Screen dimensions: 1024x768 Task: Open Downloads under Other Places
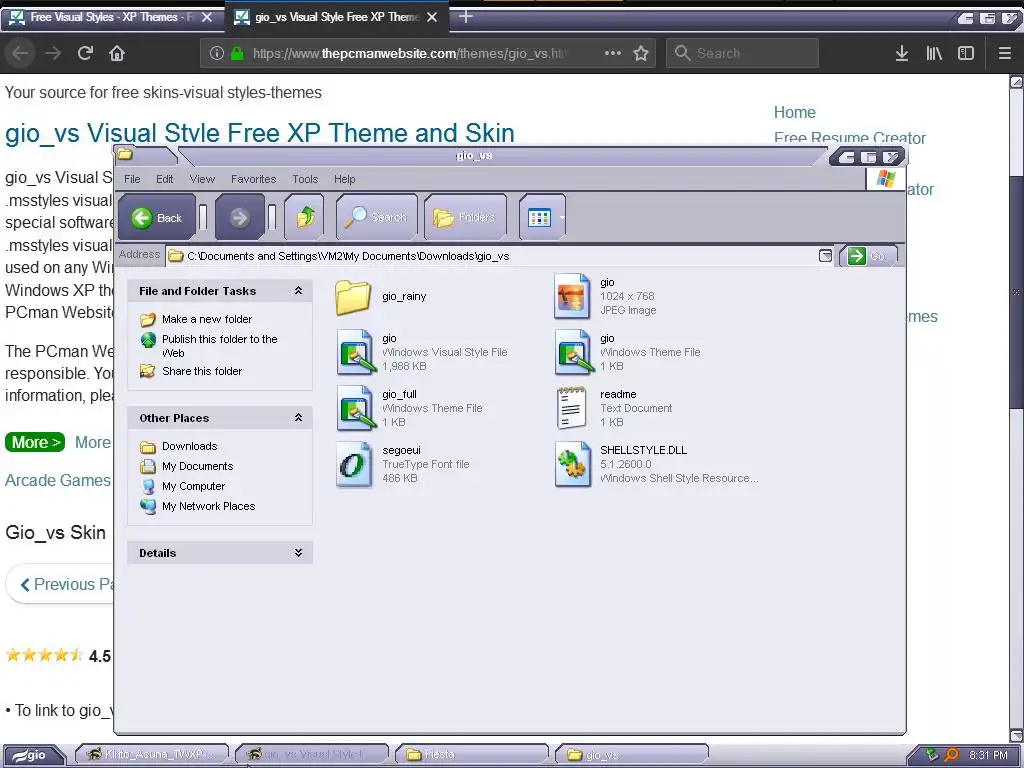(189, 446)
